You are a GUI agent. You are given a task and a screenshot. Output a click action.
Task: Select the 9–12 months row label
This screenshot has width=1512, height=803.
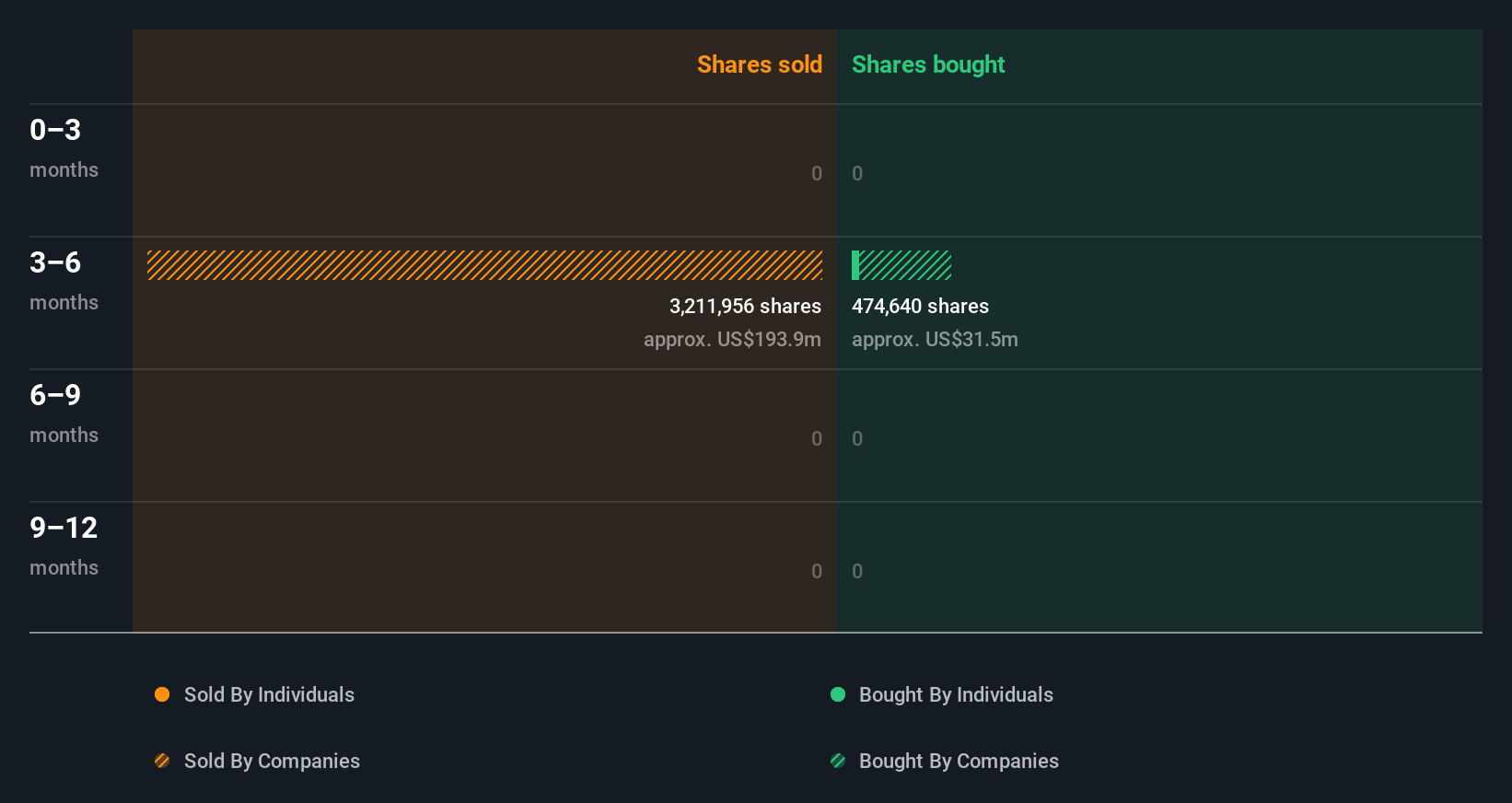(64, 546)
